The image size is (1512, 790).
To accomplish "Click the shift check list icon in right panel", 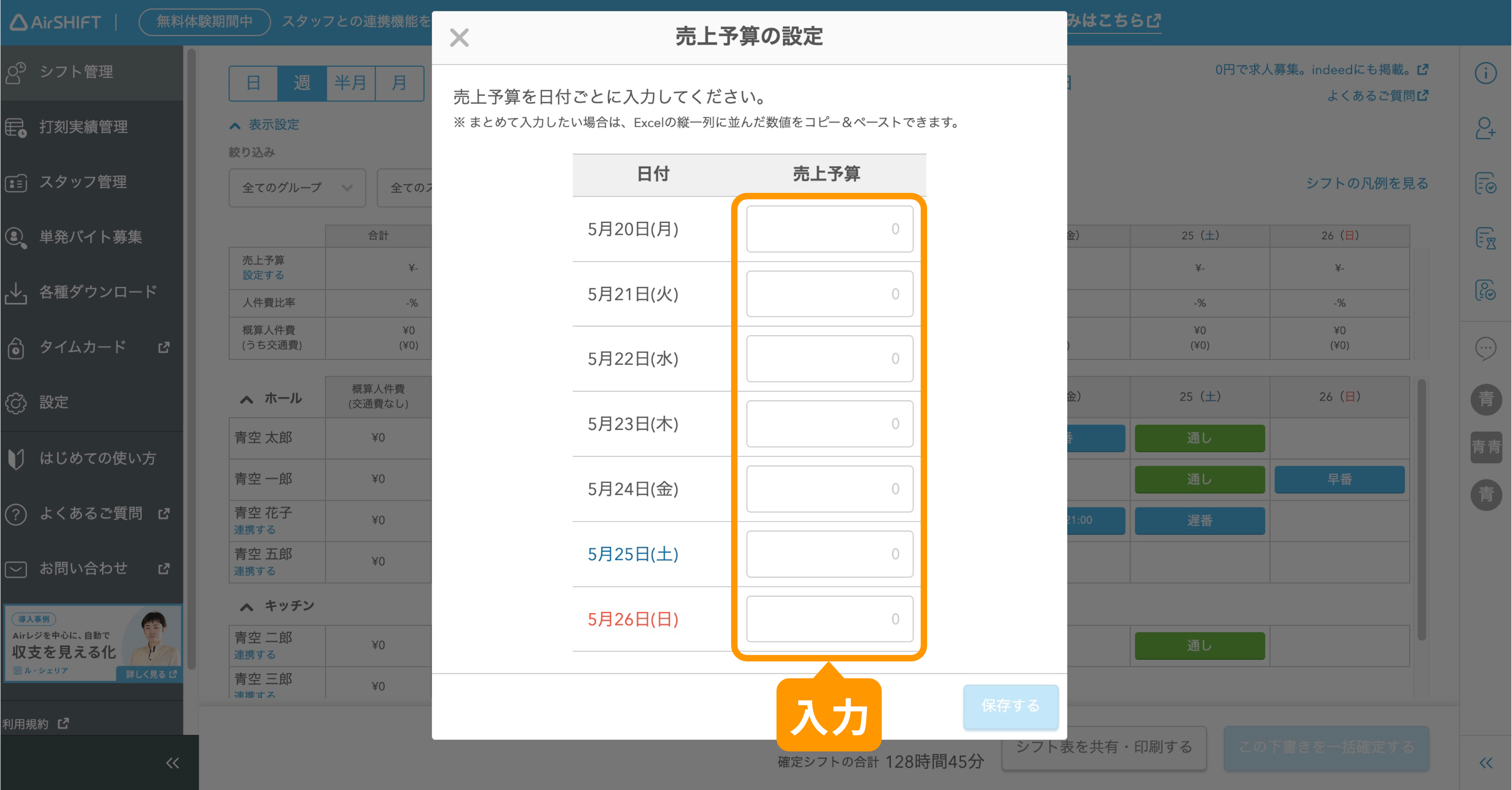I will [1485, 183].
